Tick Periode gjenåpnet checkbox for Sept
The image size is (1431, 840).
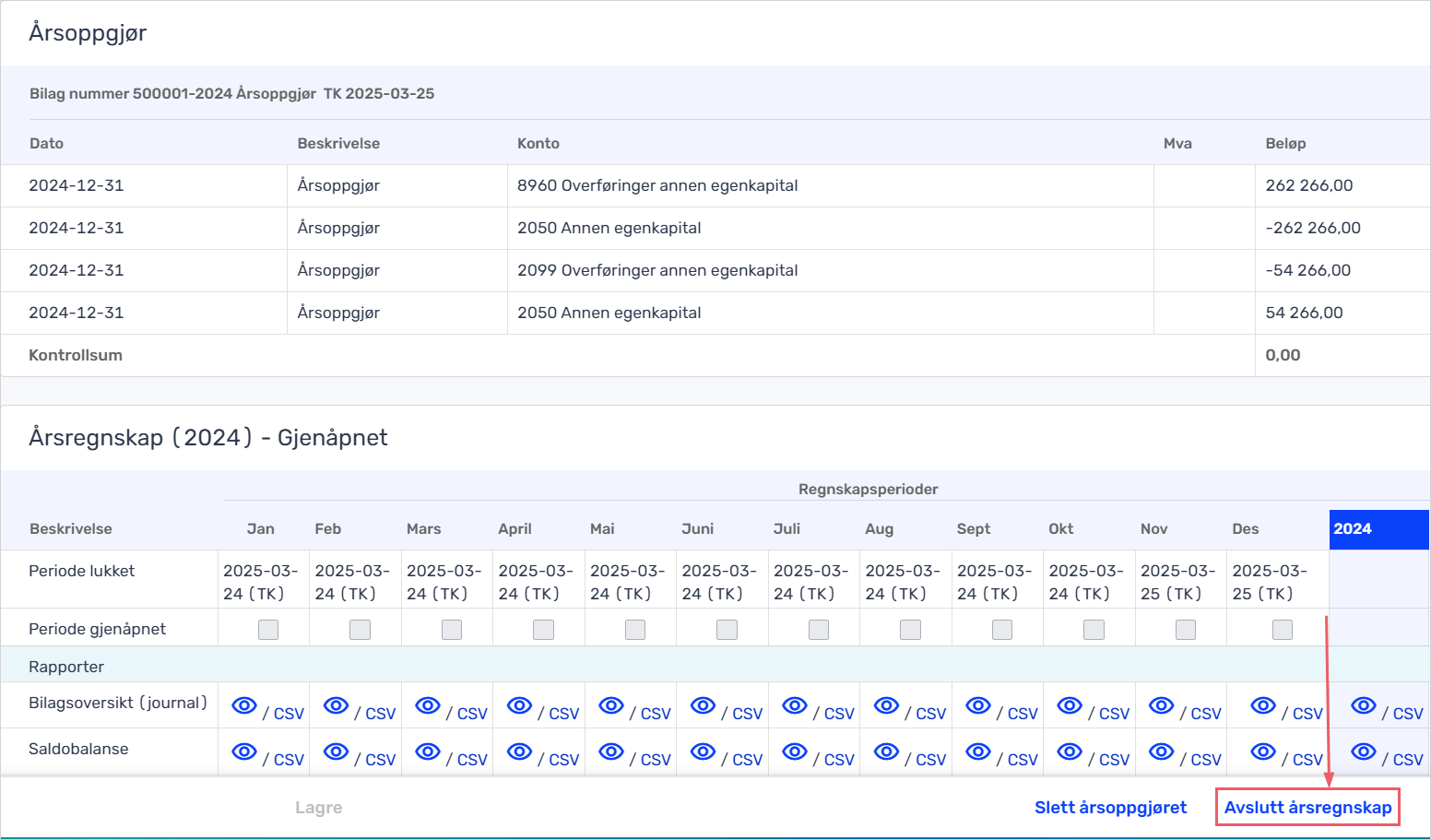point(1002,630)
